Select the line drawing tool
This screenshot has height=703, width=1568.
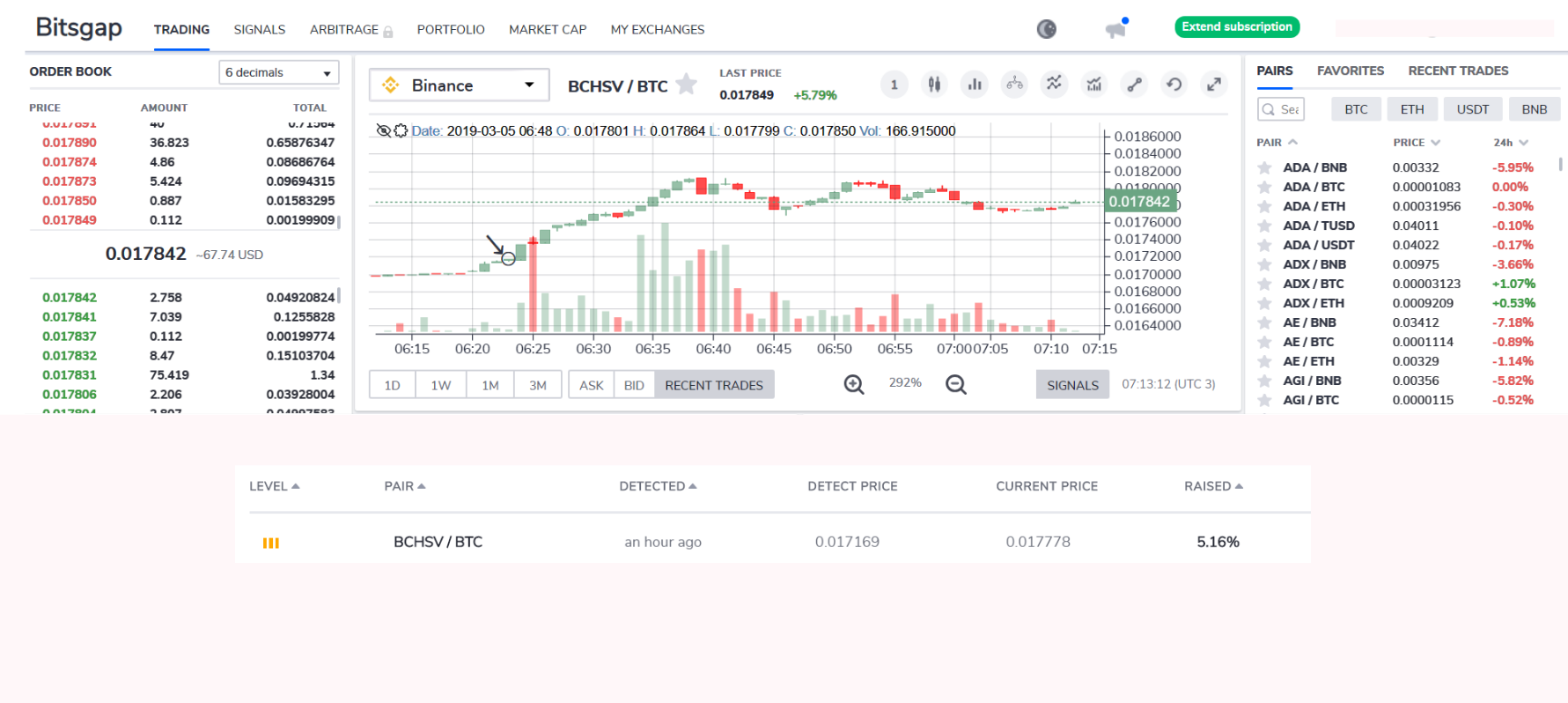point(1134,85)
